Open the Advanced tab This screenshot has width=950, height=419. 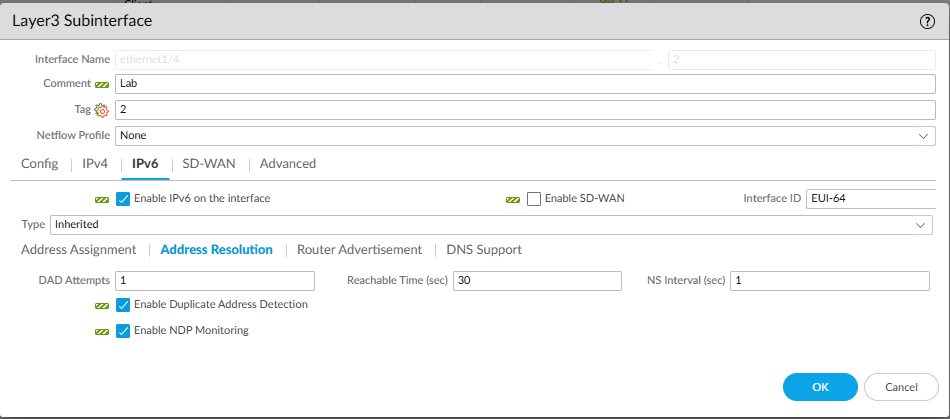pos(288,163)
